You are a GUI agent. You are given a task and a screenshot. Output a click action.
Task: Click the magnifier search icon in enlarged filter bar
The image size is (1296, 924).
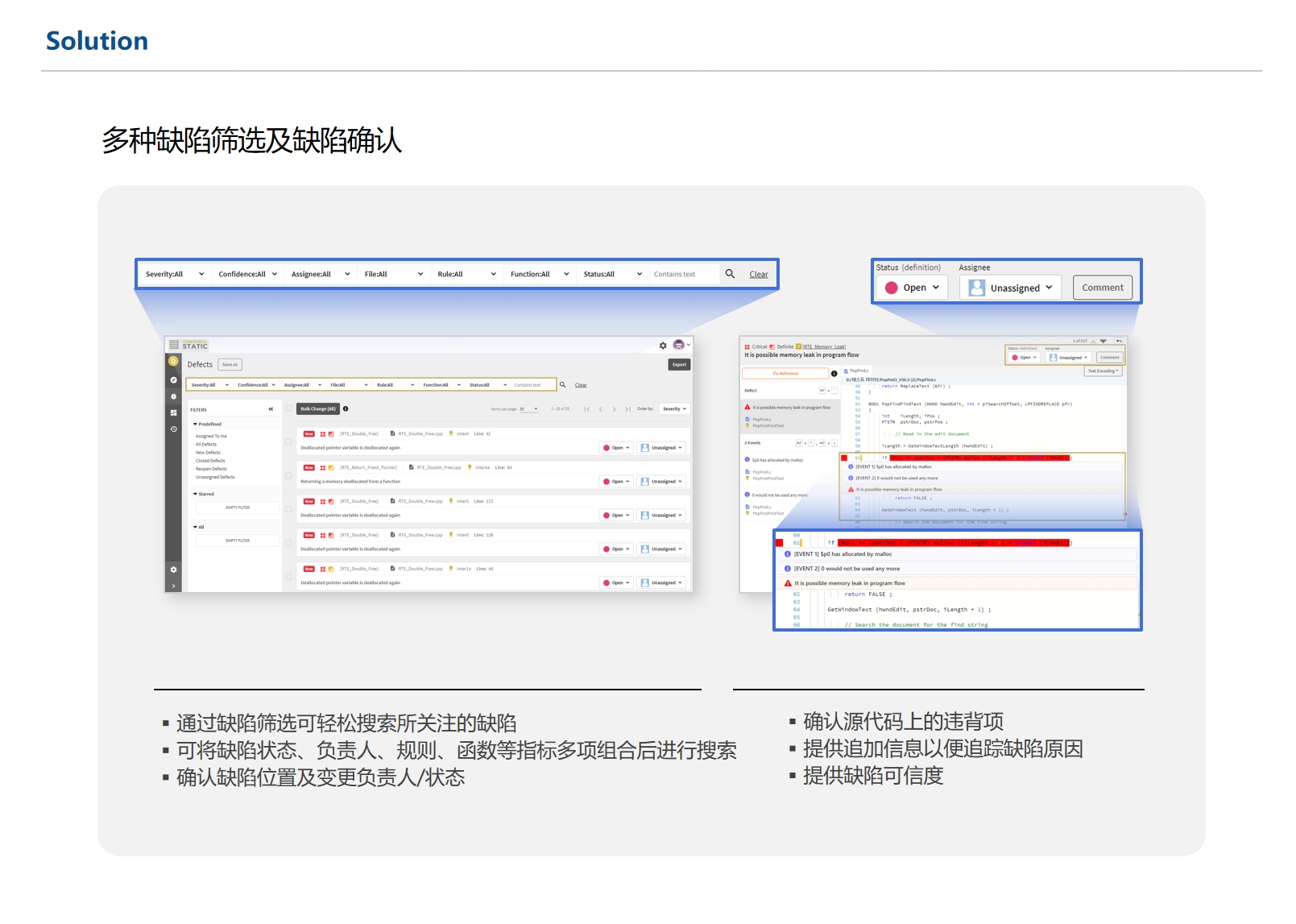(x=730, y=274)
